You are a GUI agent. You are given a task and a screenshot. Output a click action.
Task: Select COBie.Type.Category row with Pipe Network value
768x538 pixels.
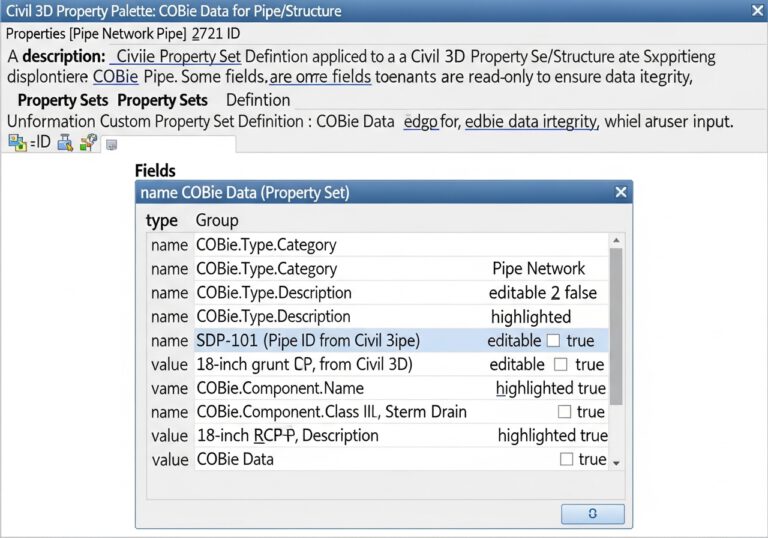pos(378,269)
